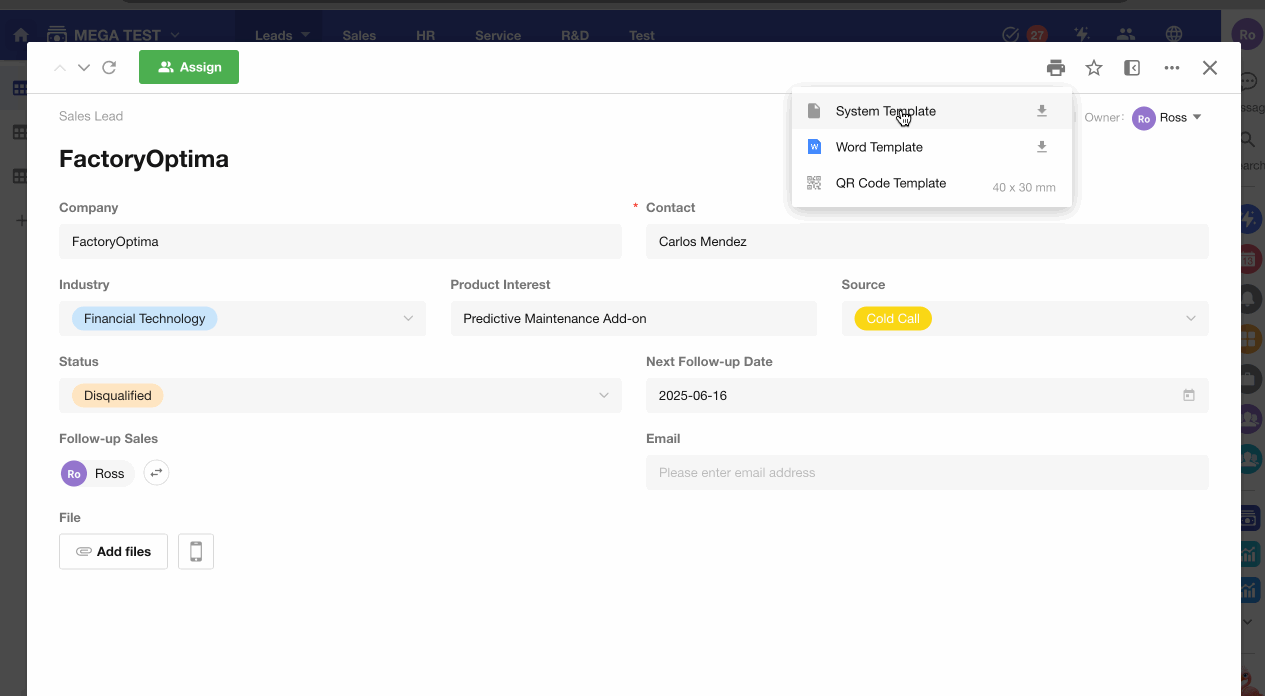Select System Template from the print menu
The width and height of the screenshot is (1265, 696).
[x=885, y=111]
